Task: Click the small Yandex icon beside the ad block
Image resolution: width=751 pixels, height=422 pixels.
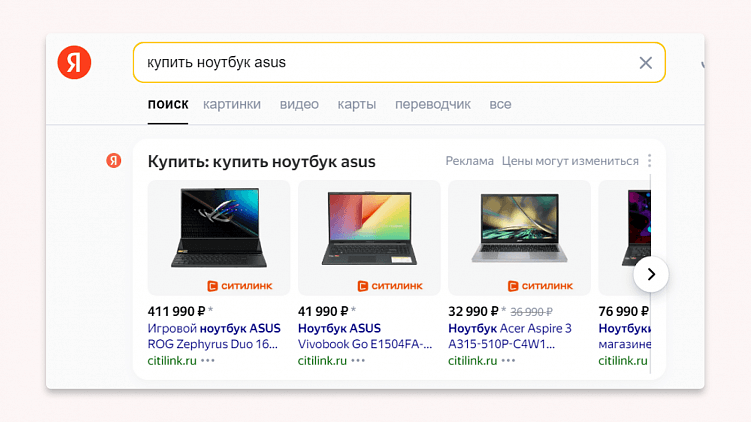Action: [114, 161]
